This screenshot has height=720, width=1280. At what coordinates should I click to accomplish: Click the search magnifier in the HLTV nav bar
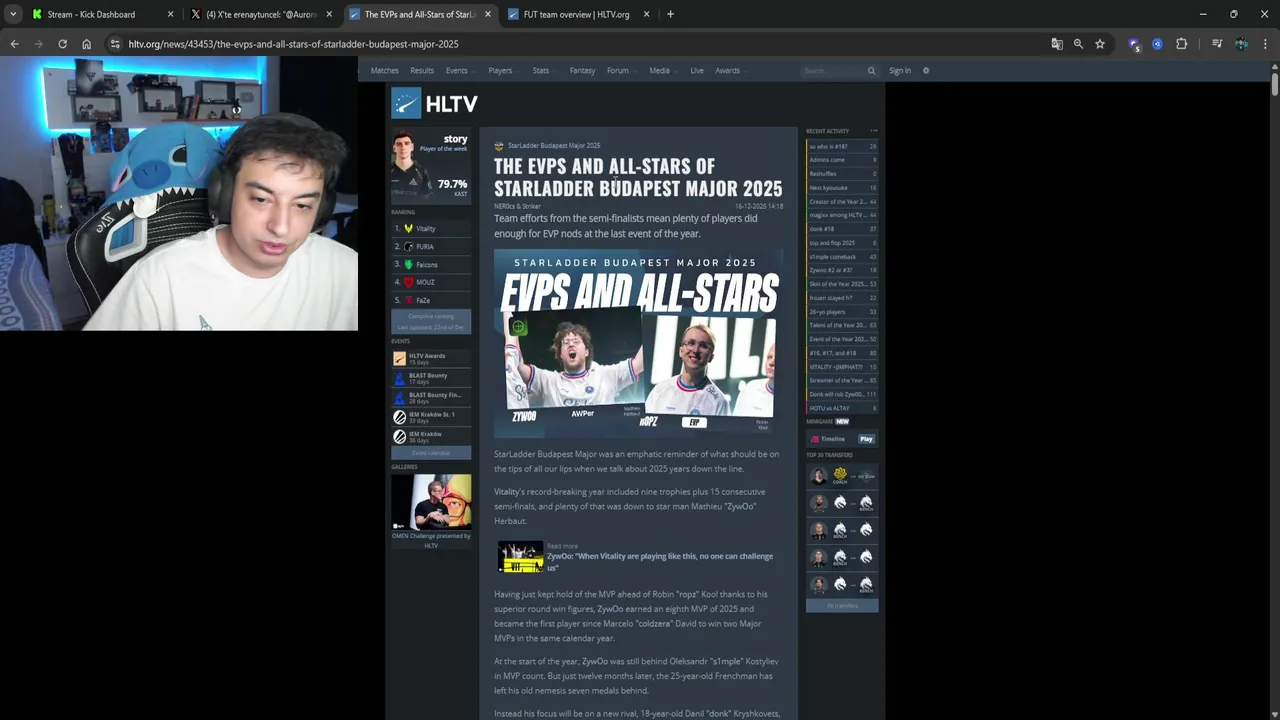(871, 71)
